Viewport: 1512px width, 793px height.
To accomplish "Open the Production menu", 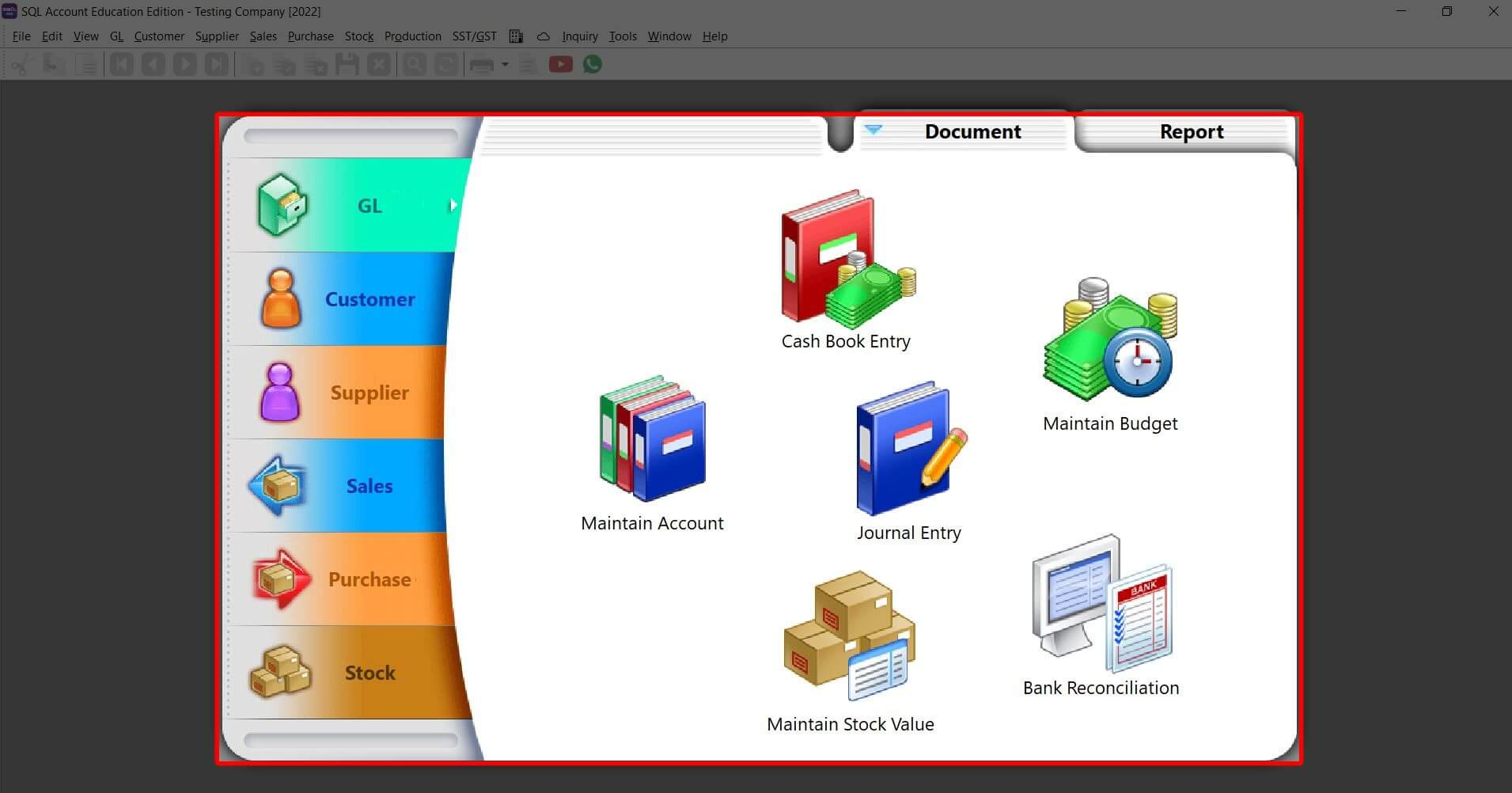I will (x=413, y=36).
